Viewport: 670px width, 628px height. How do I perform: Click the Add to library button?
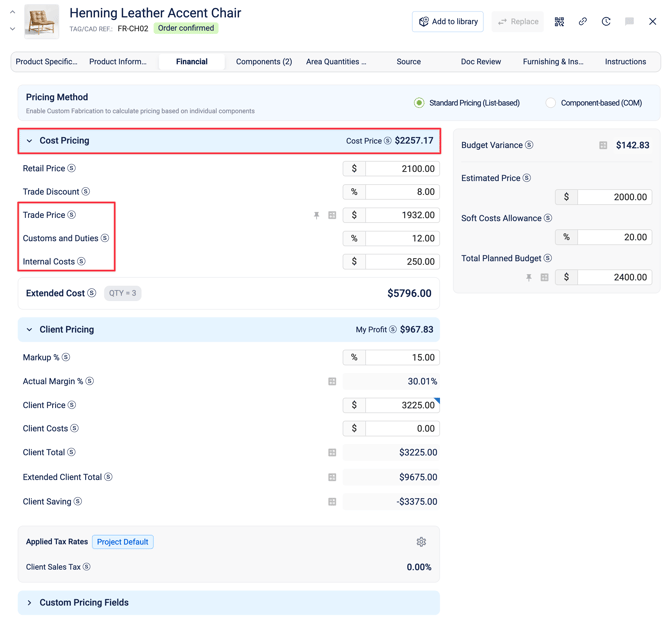[448, 21]
